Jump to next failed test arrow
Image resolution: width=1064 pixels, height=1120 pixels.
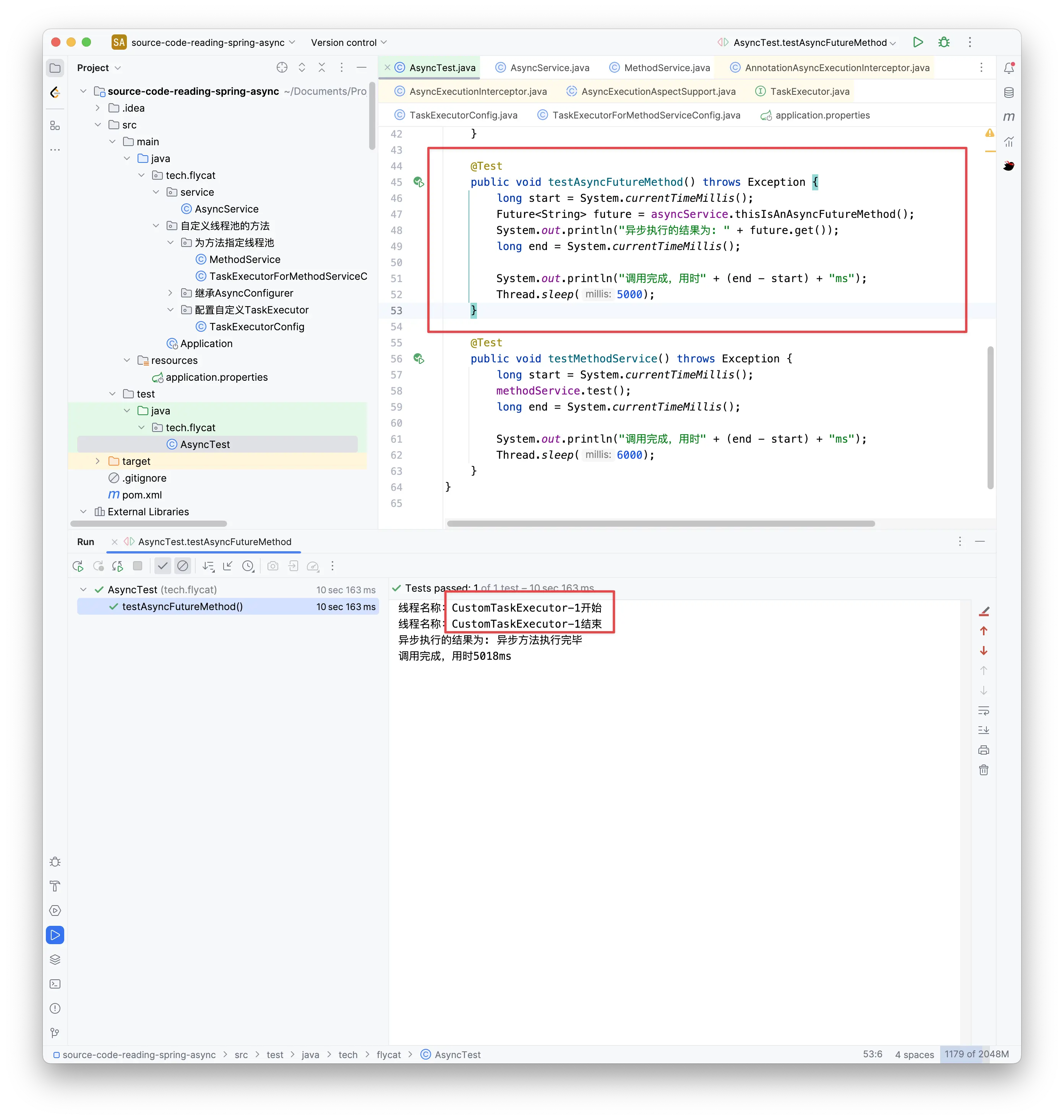pos(983,651)
